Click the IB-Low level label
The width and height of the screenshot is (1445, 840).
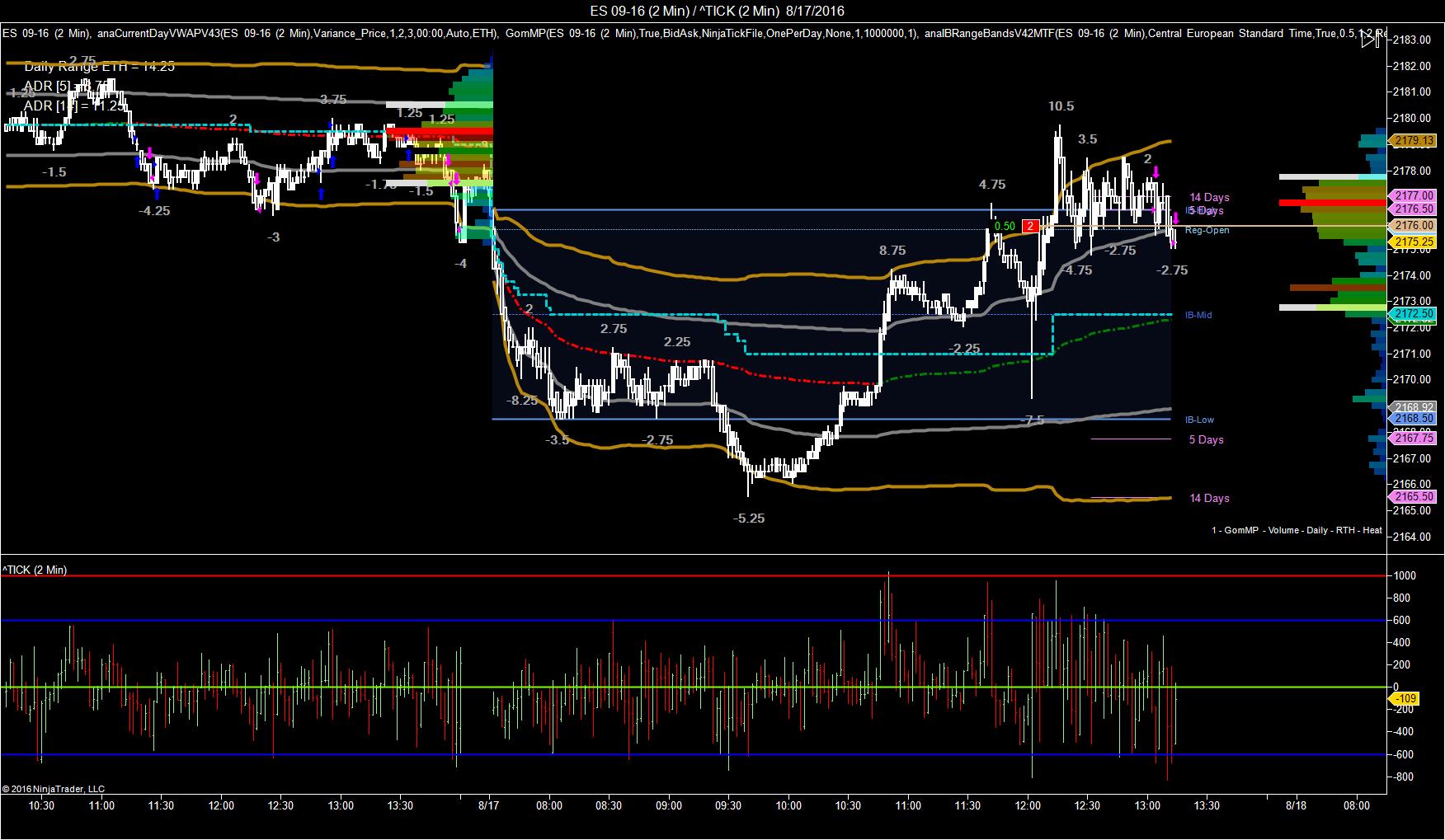click(x=1199, y=420)
